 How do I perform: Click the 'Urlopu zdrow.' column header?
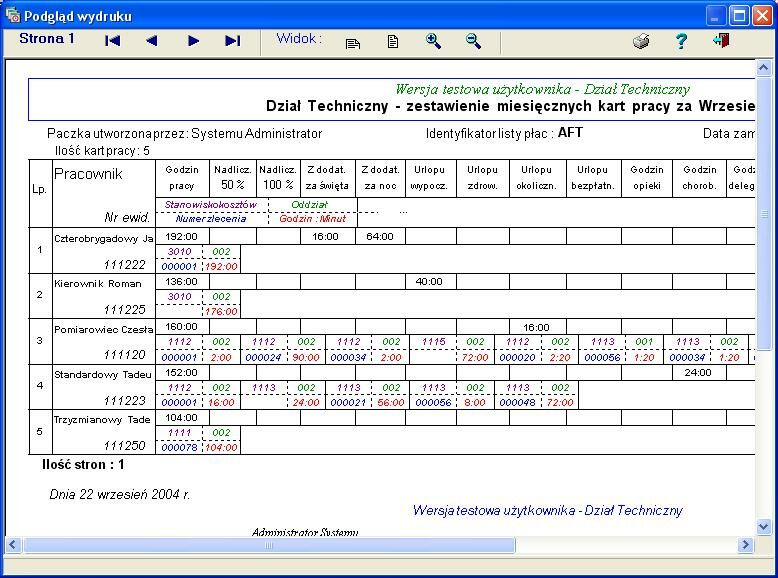(x=482, y=178)
